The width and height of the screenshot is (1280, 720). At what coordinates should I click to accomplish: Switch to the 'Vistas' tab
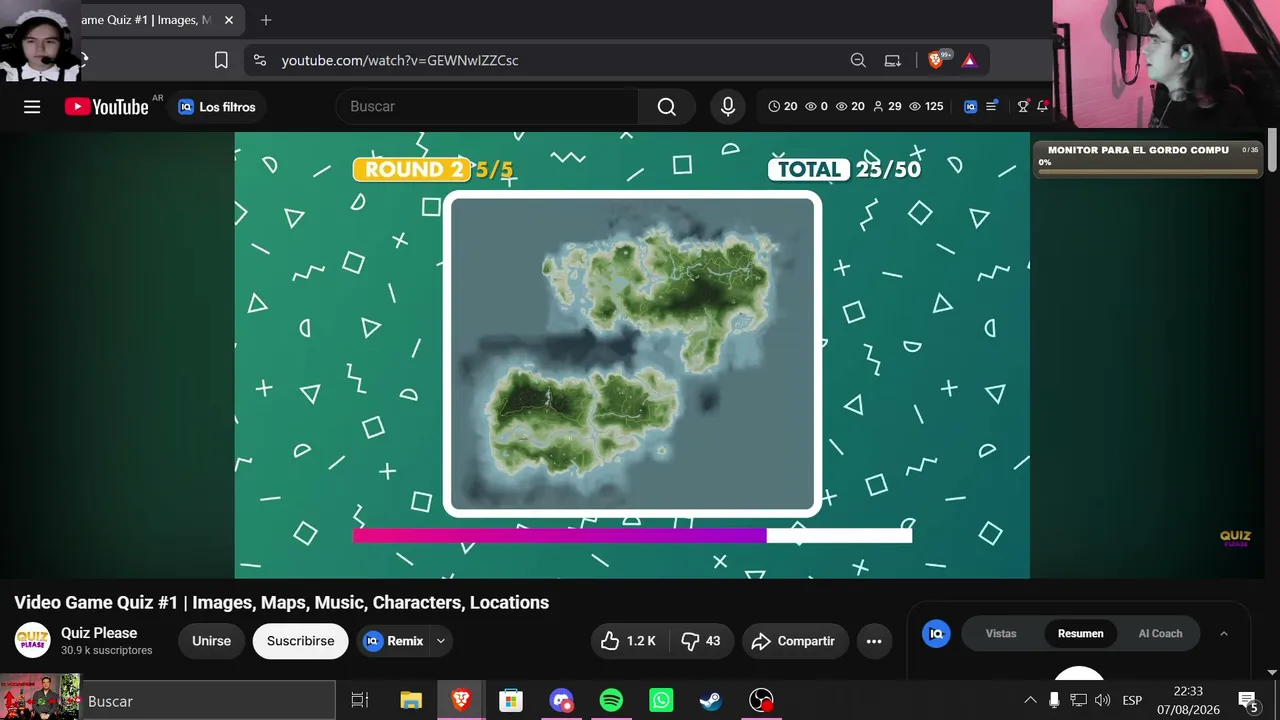tap(1001, 634)
